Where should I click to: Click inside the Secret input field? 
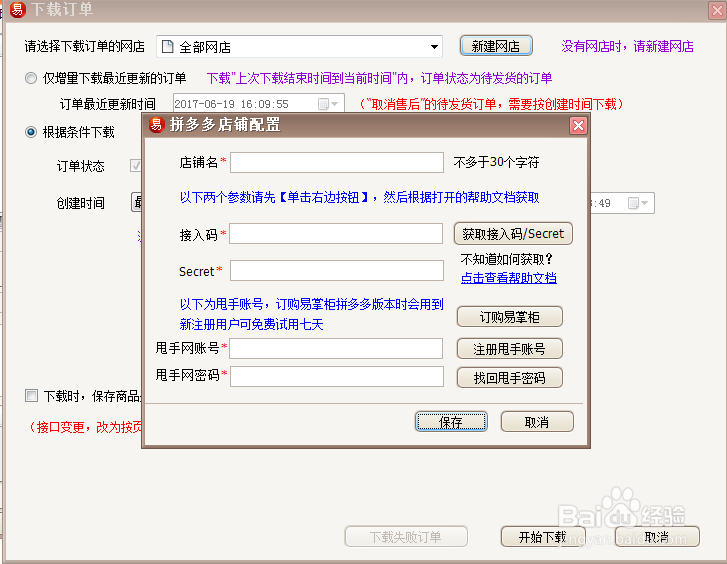tap(337, 270)
